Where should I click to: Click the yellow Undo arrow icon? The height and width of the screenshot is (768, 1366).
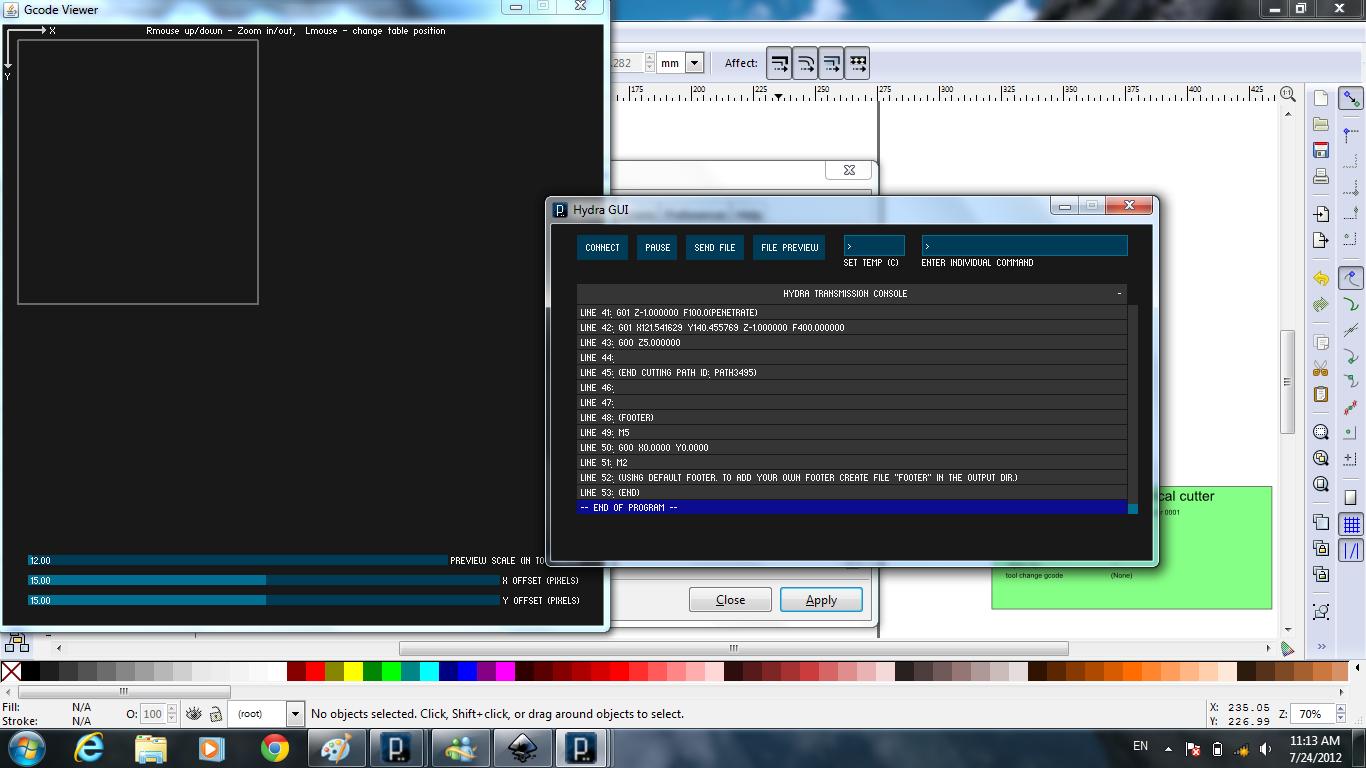click(x=1321, y=279)
